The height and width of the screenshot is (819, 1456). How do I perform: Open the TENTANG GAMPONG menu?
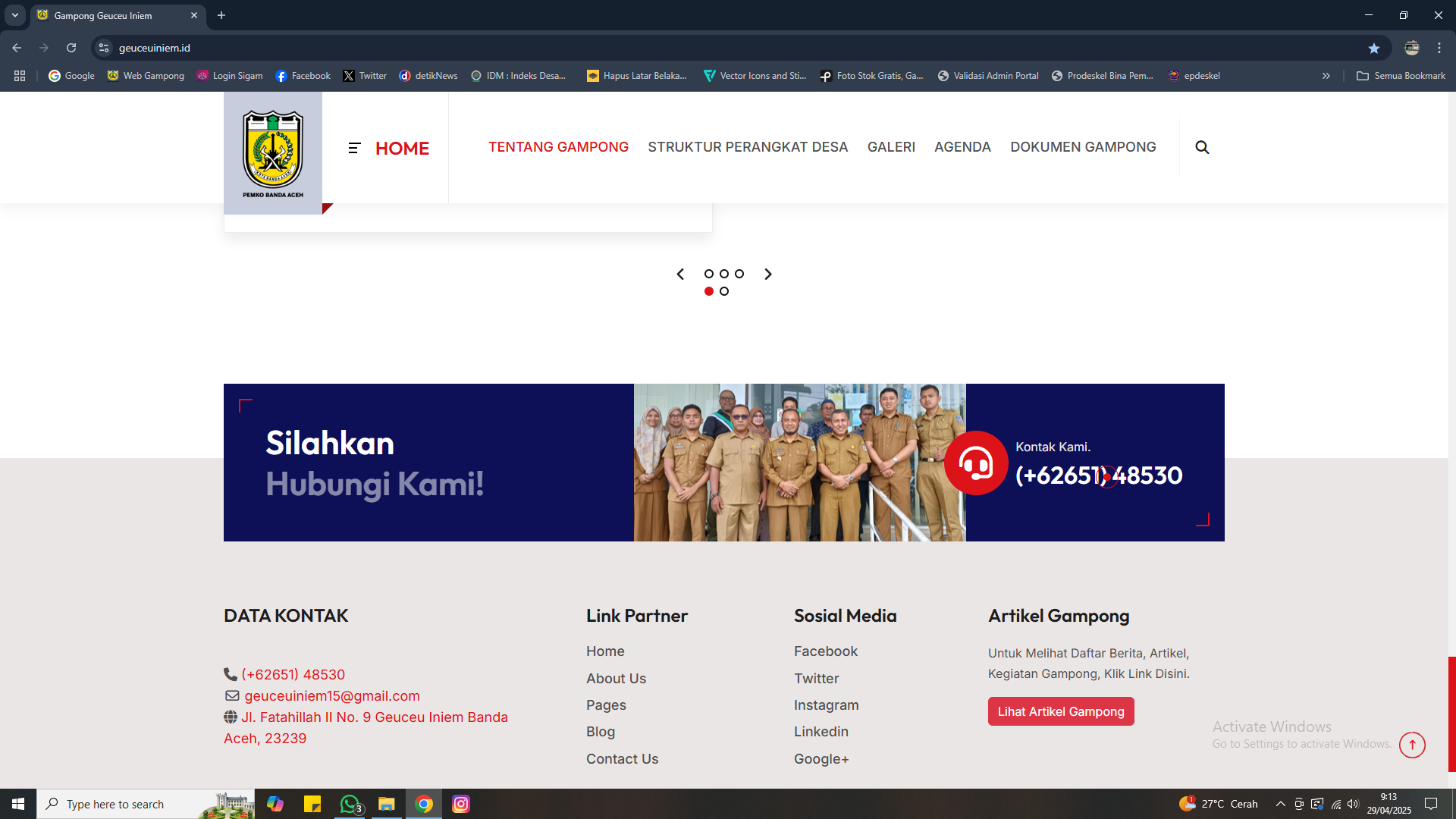click(x=558, y=147)
